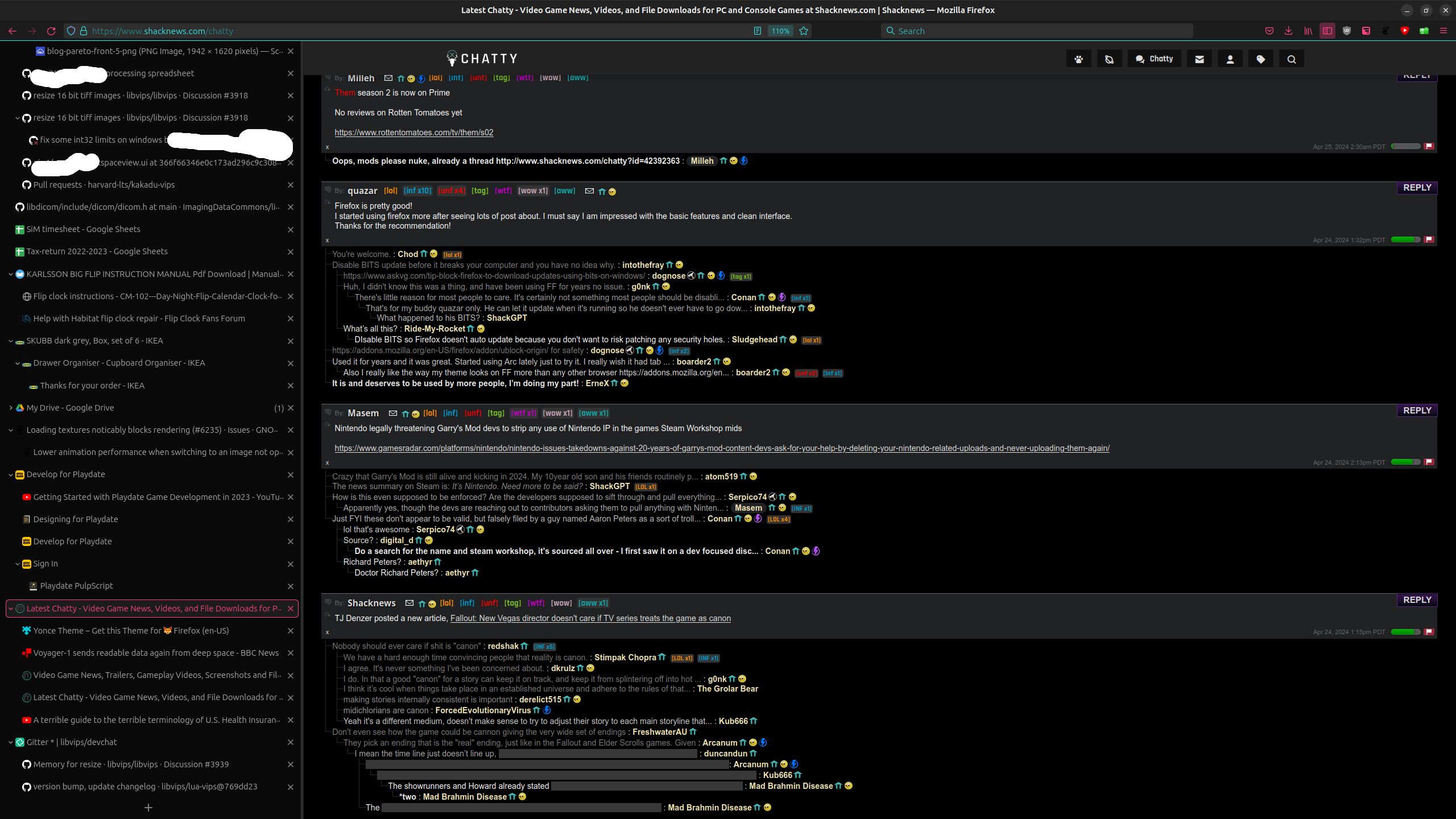Viewport: 1456px width, 819px height.
Task: Open user profile icon in Chatty header
Action: tap(1230, 59)
